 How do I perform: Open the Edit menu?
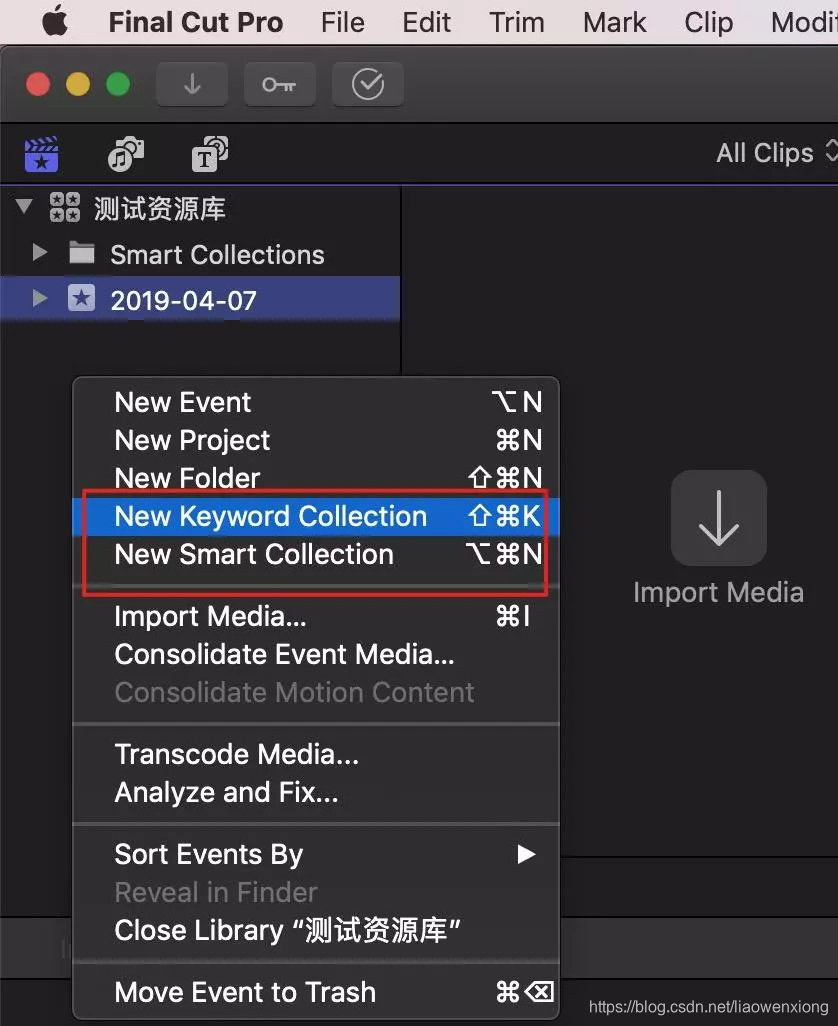pyautogui.click(x=427, y=22)
